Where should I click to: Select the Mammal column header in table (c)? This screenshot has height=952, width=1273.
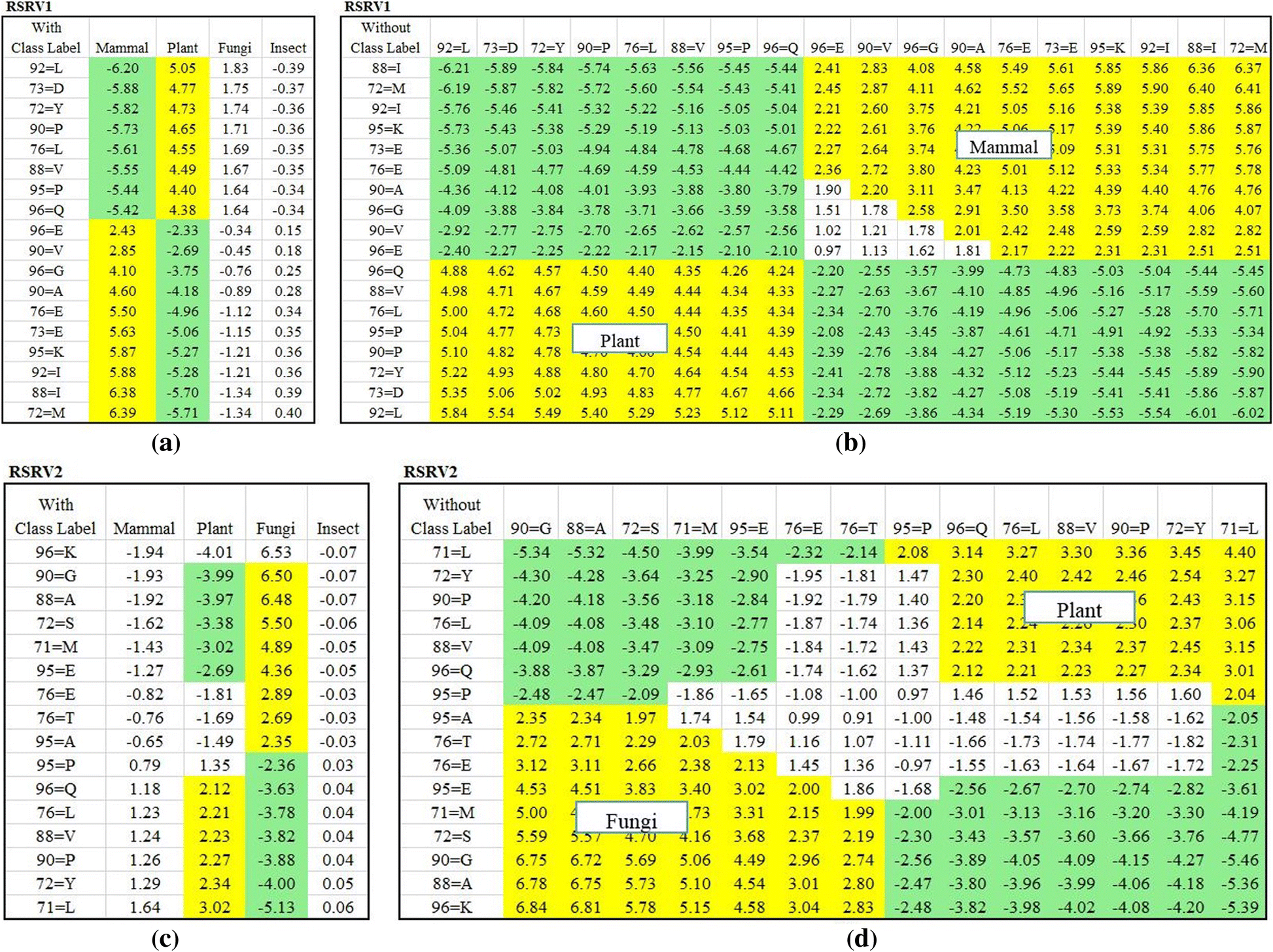click(145, 528)
